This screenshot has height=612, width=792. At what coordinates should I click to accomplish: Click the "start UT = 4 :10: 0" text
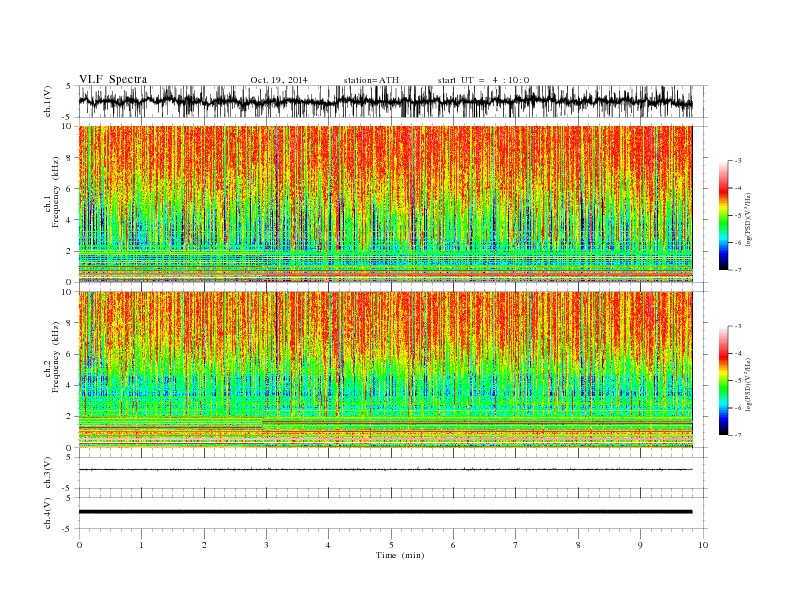click(483, 80)
